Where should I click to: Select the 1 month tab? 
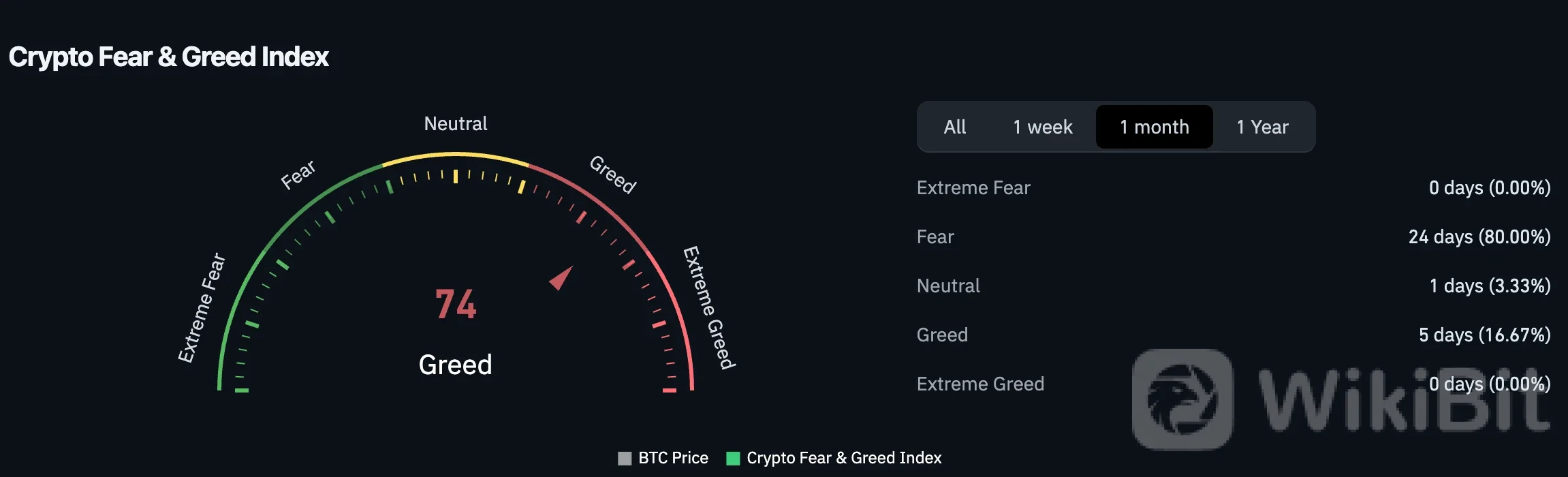1155,127
